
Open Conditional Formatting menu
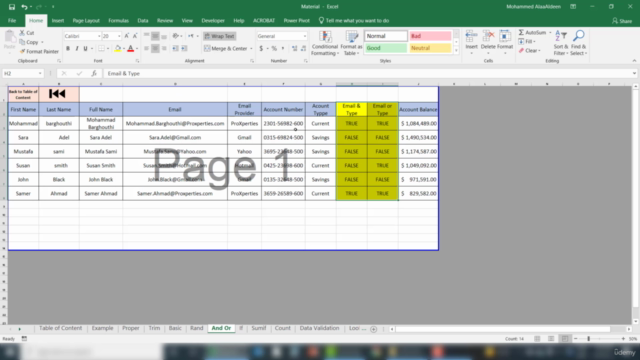[x=325, y=43]
